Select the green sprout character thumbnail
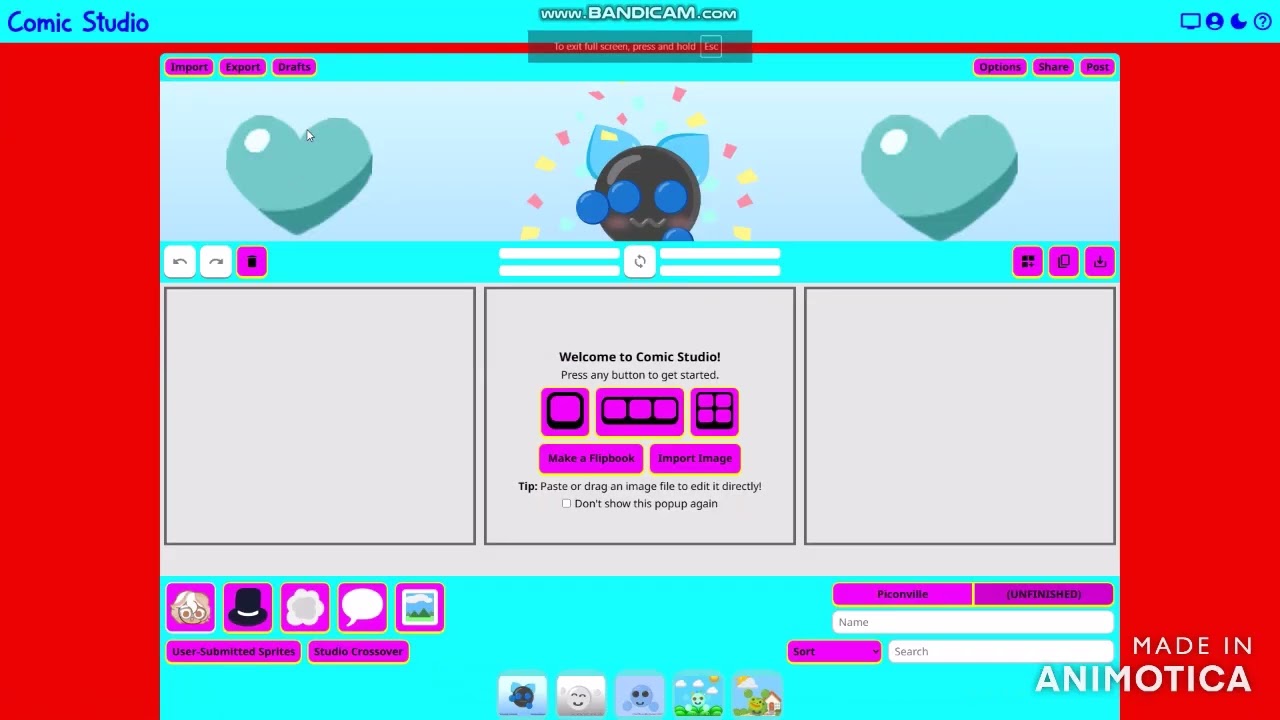This screenshot has height=720, width=1280. [698, 696]
